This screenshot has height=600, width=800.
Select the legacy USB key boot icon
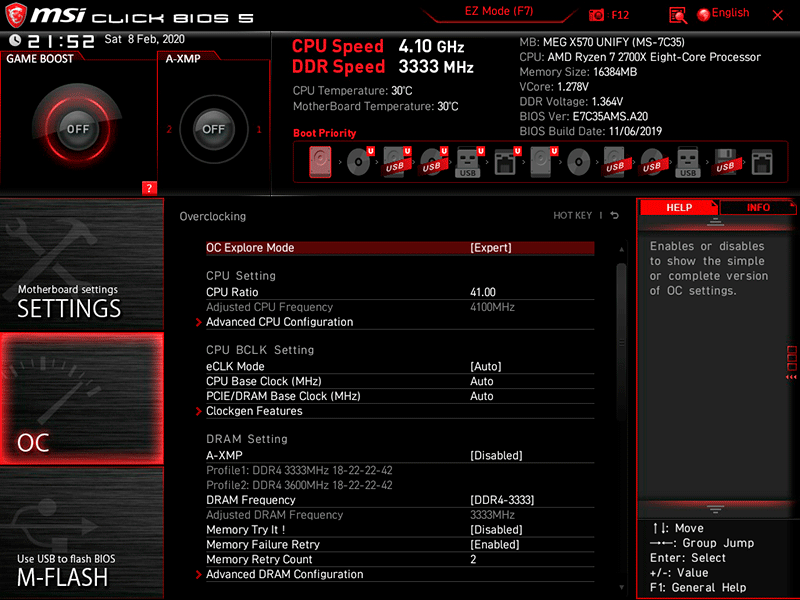(688, 162)
